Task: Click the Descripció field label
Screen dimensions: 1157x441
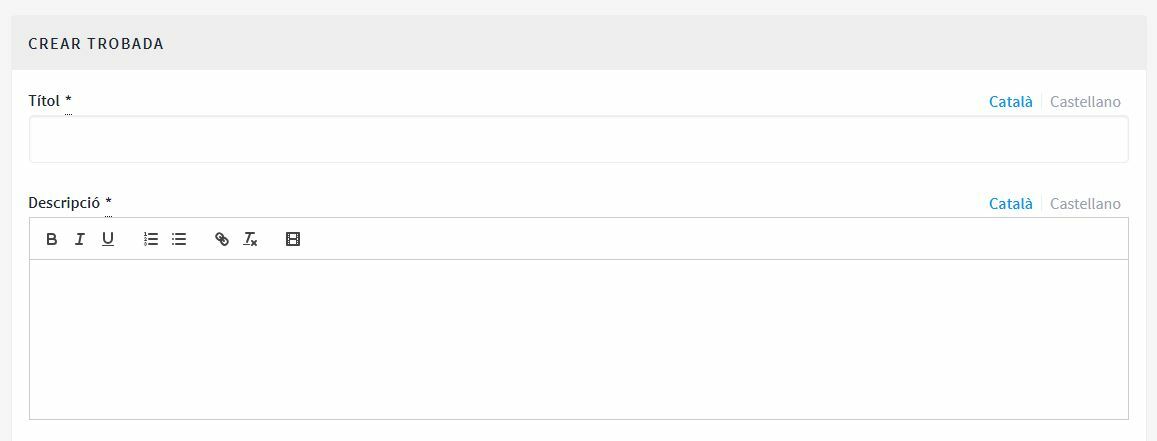Action: 64,203
